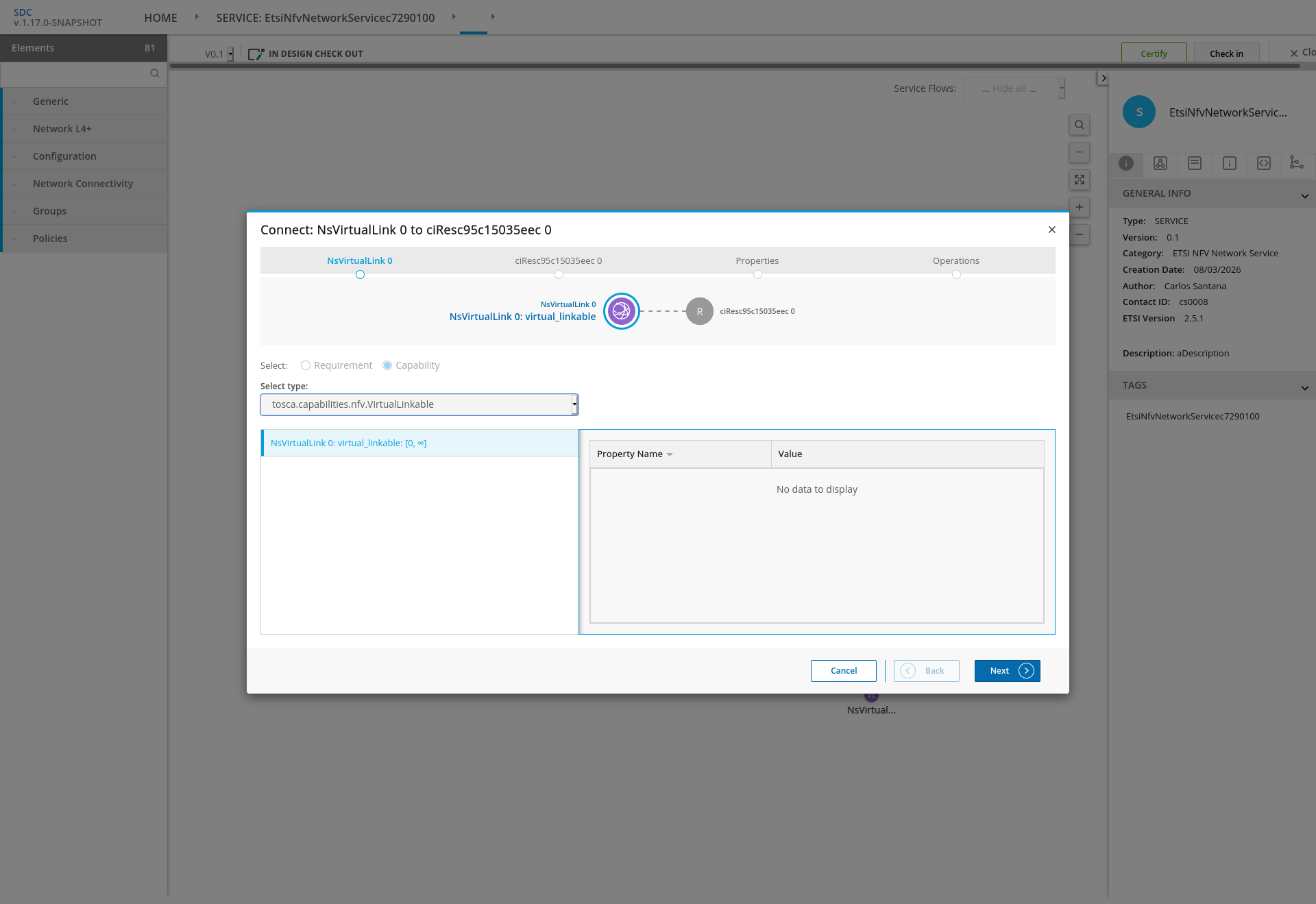Screen dimensions: 1316x904
Task: Collapse the TAGS section
Action: pos(1305,387)
